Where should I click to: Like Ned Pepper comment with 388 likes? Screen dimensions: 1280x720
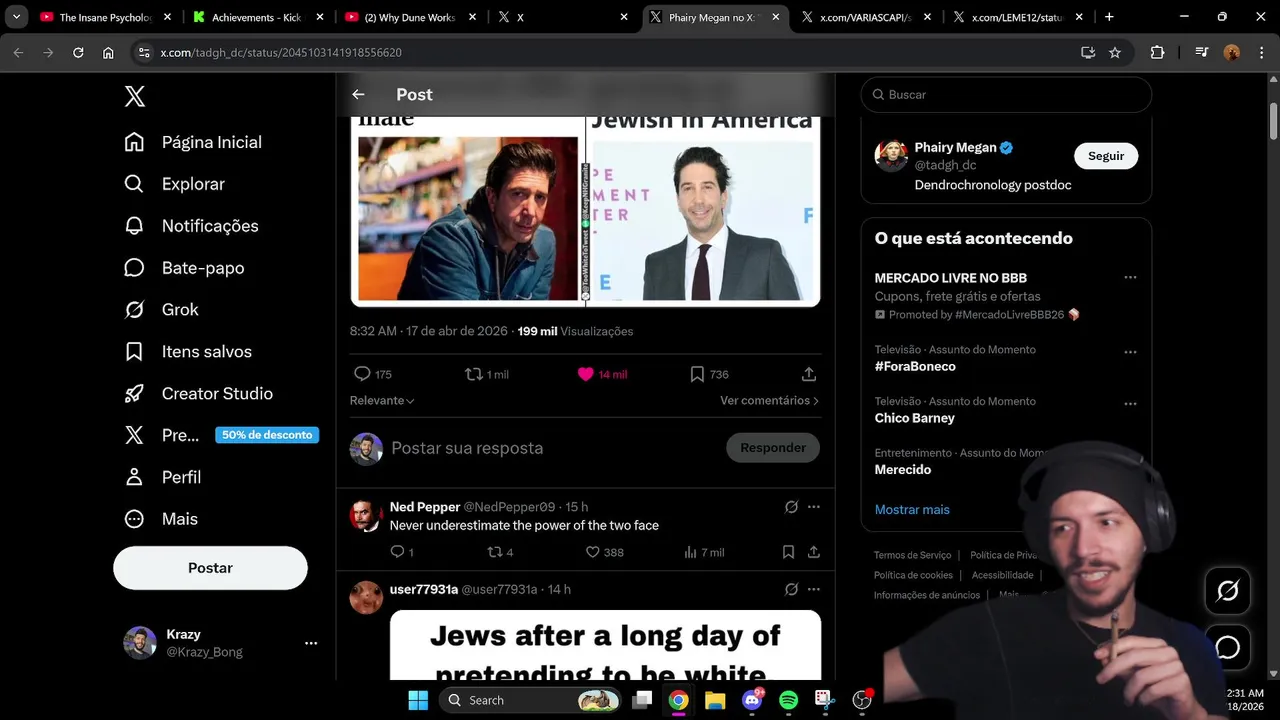pos(604,552)
